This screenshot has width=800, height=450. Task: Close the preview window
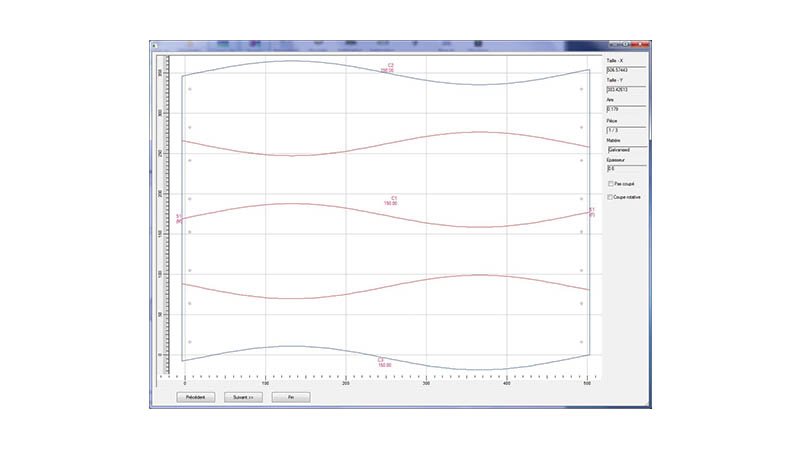[x=643, y=46]
